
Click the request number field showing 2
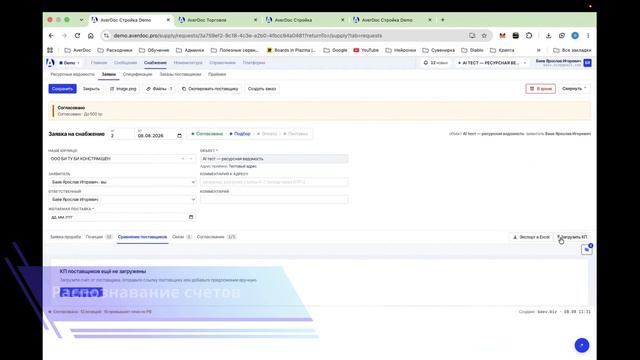[x=121, y=135]
